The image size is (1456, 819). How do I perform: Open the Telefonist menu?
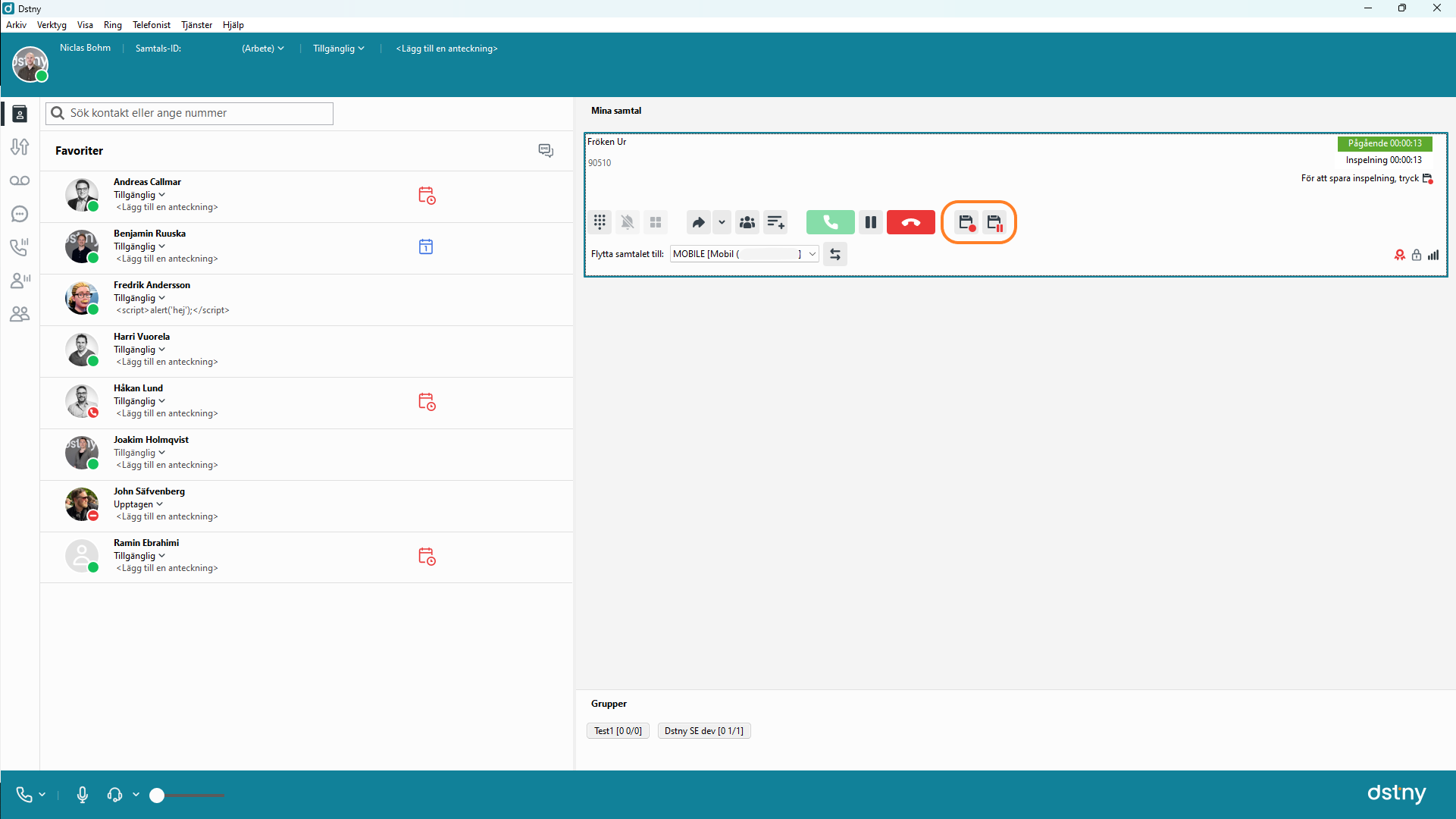pos(151,25)
